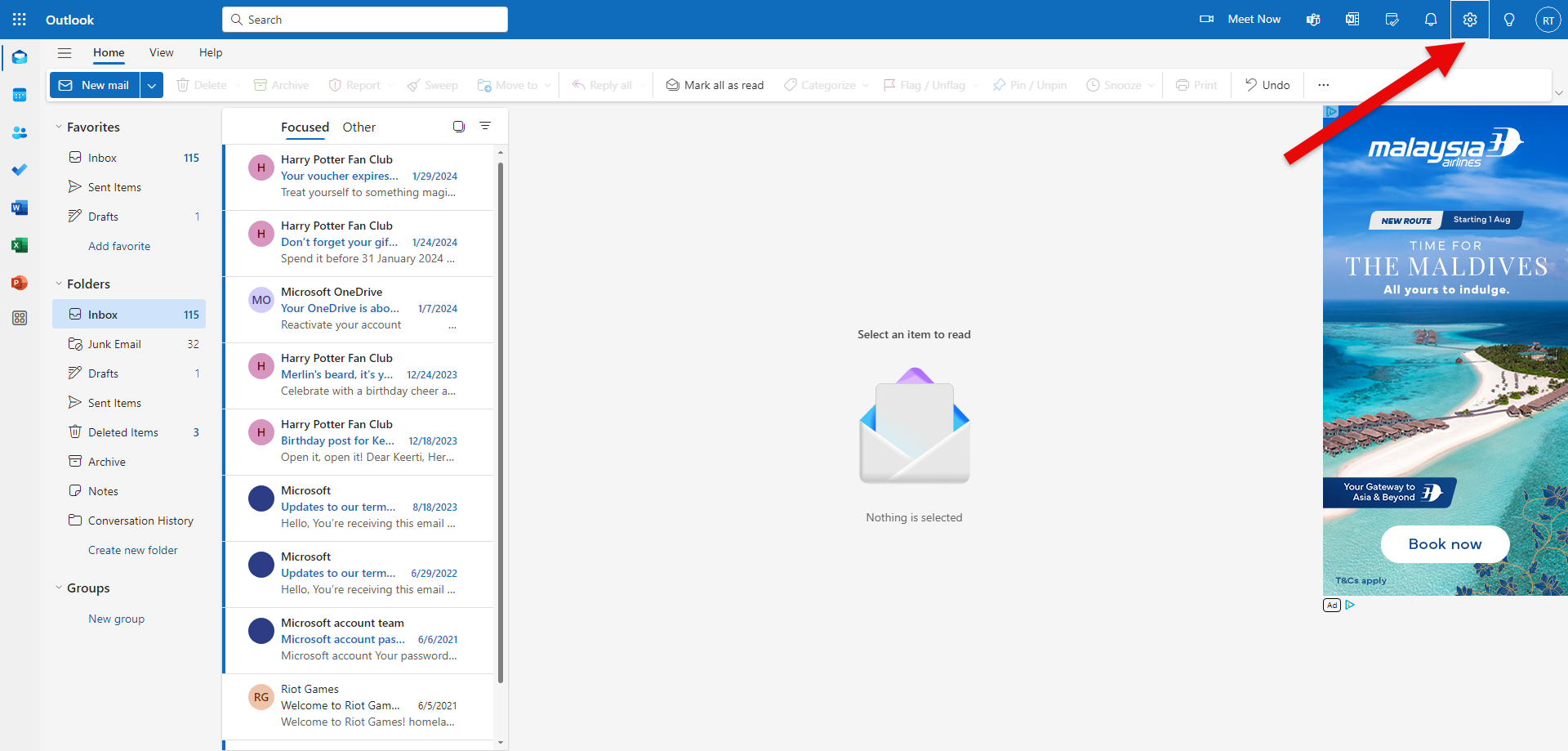Click the Select messages icon
The height and width of the screenshot is (751, 1568).
459,126
